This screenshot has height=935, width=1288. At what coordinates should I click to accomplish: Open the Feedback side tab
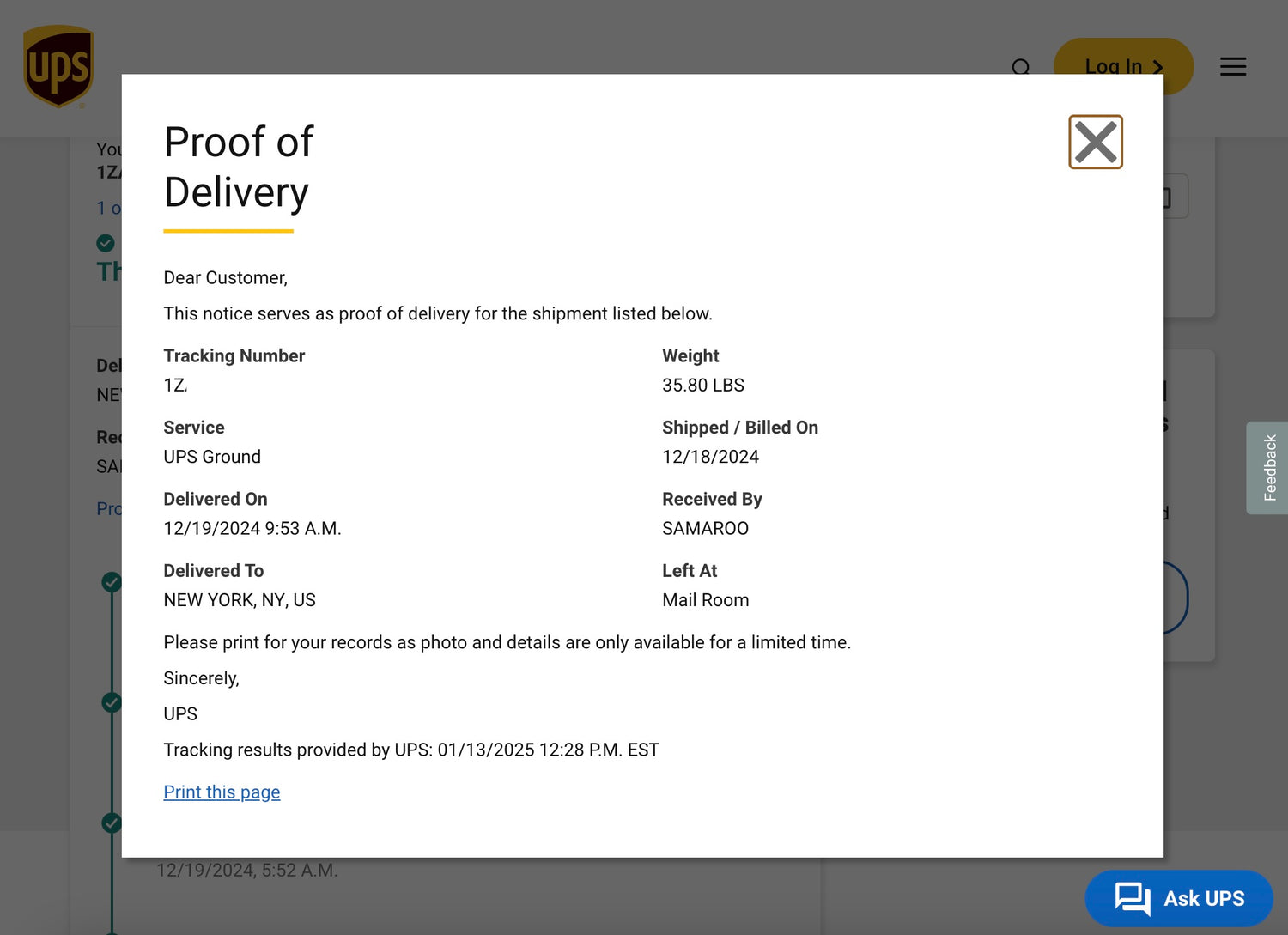coord(1268,468)
